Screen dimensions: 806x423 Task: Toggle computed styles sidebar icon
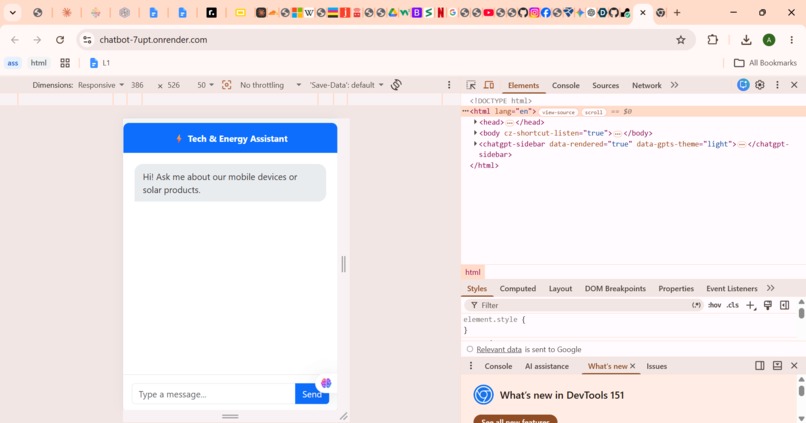click(x=784, y=305)
